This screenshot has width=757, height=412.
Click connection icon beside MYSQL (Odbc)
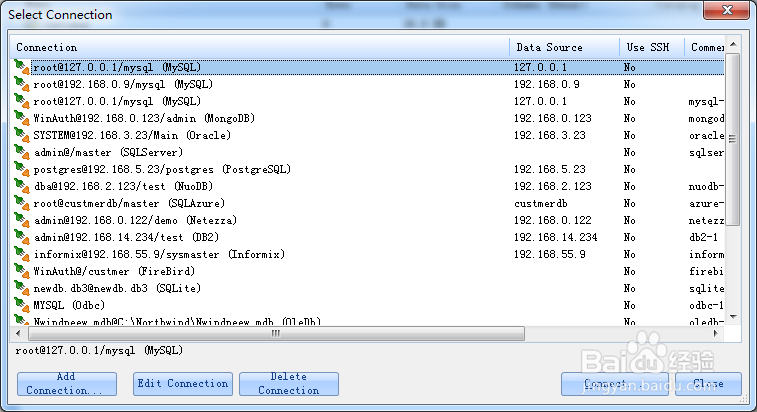(22, 305)
